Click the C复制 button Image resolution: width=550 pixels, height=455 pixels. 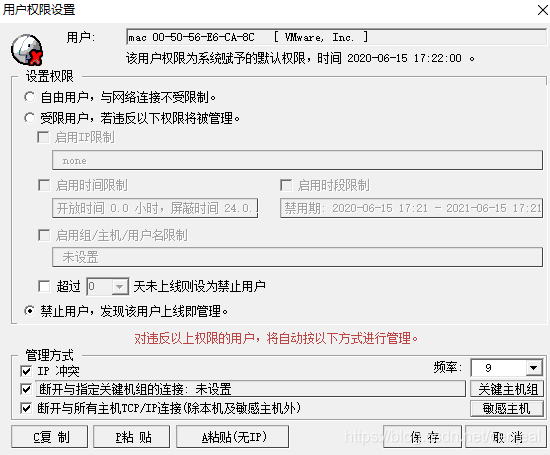(49, 437)
